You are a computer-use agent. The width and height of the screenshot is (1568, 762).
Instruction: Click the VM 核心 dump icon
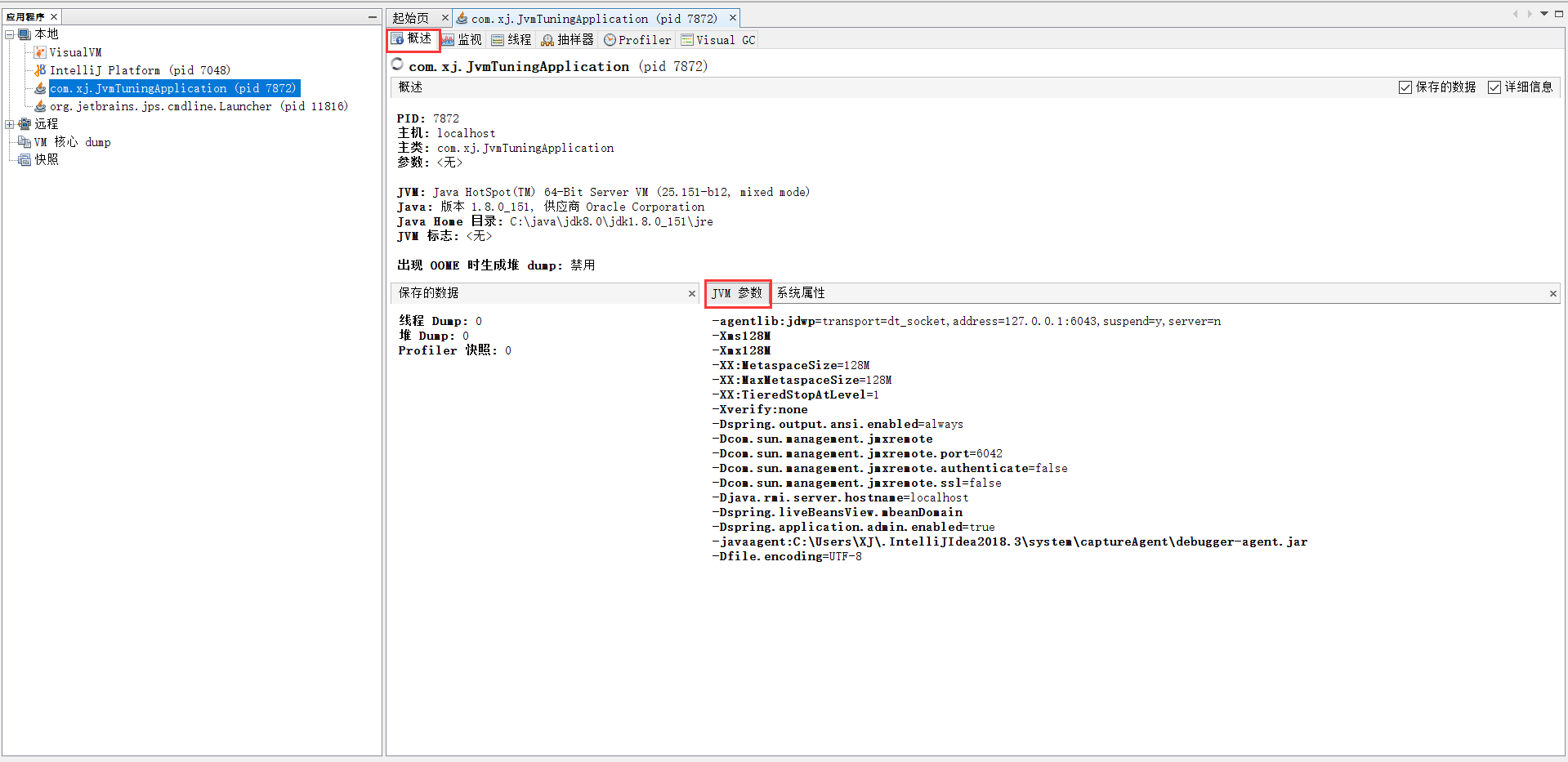point(25,142)
